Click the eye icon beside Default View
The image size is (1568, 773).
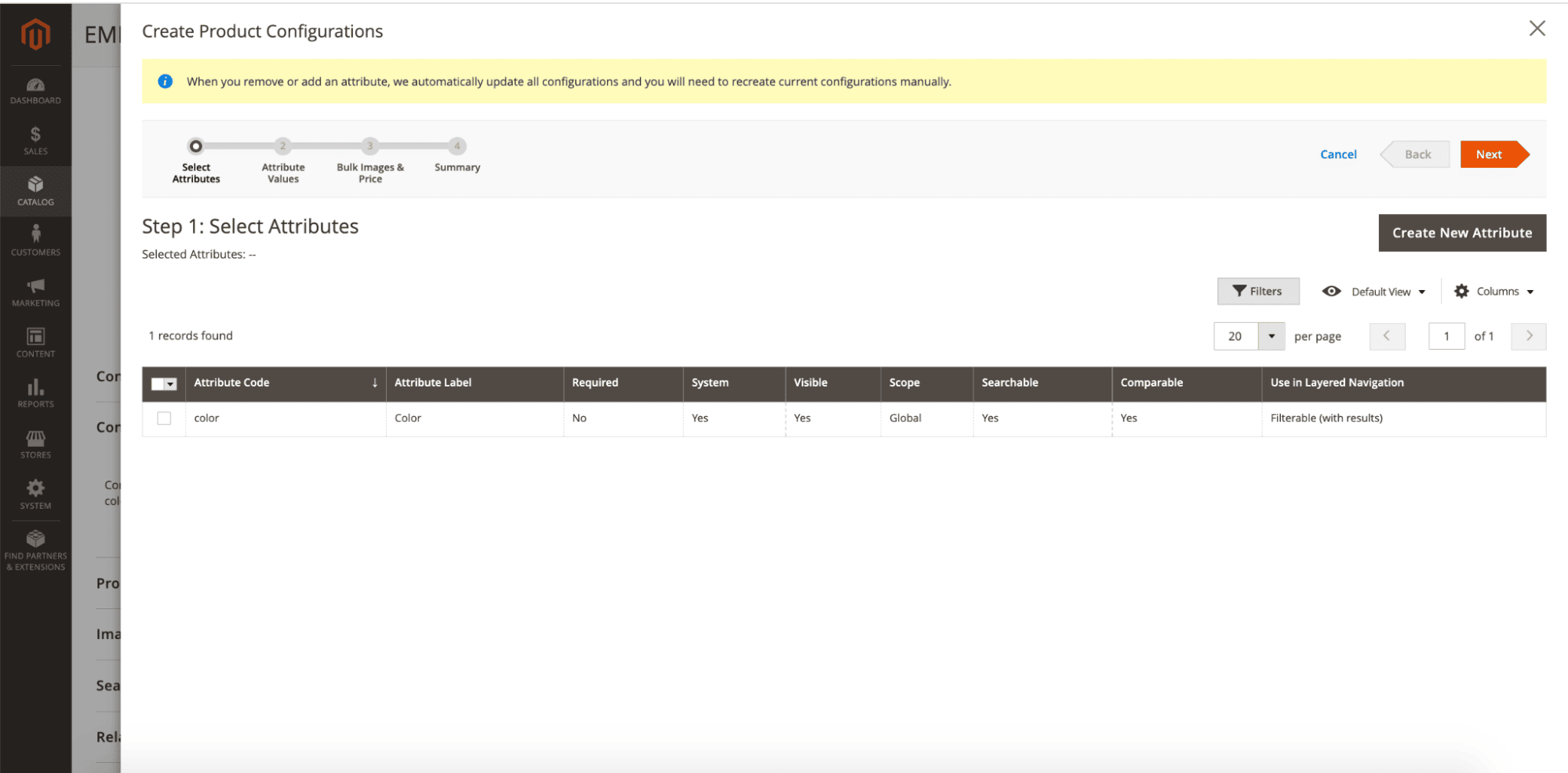[1331, 291]
